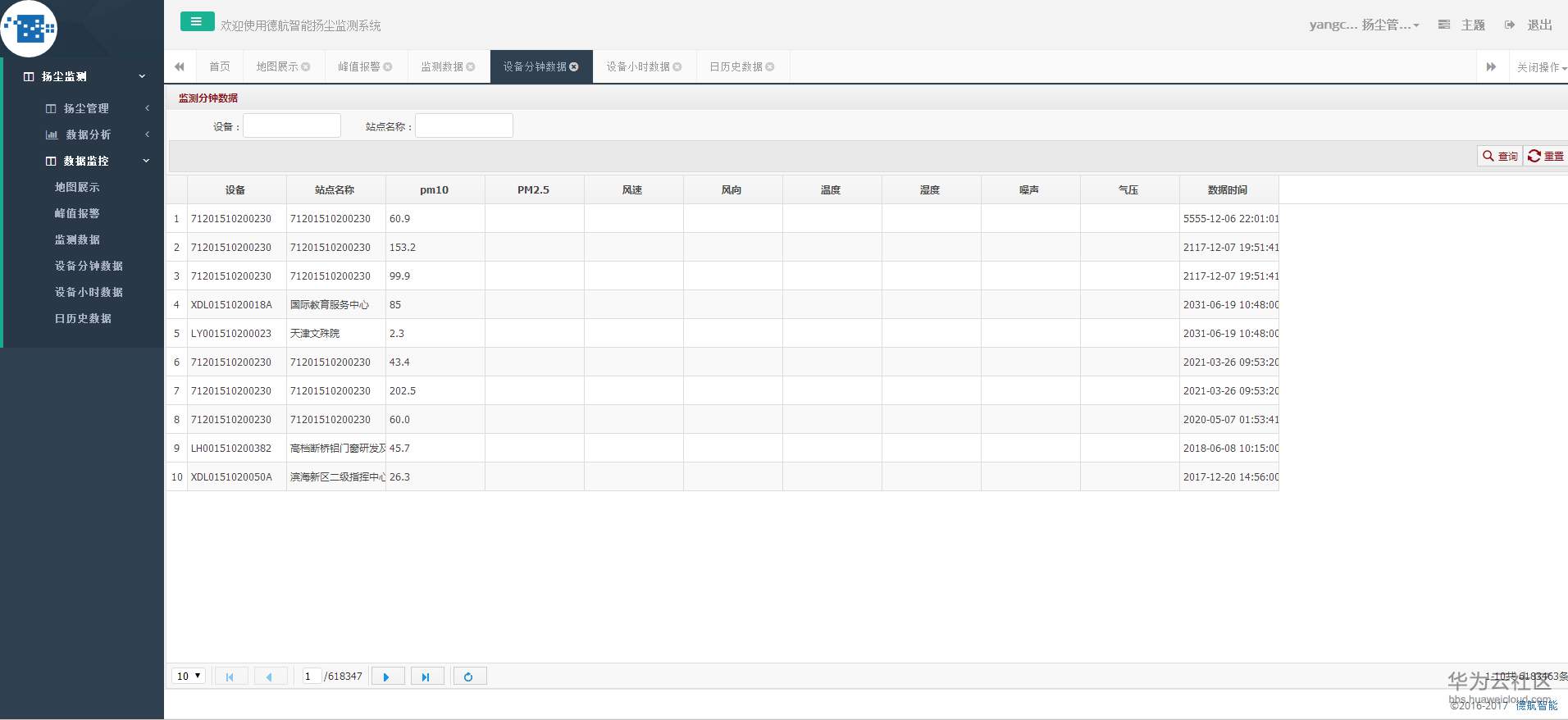Go to the previous page
The width and height of the screenshot is (1568, 720).
(270, 677)
